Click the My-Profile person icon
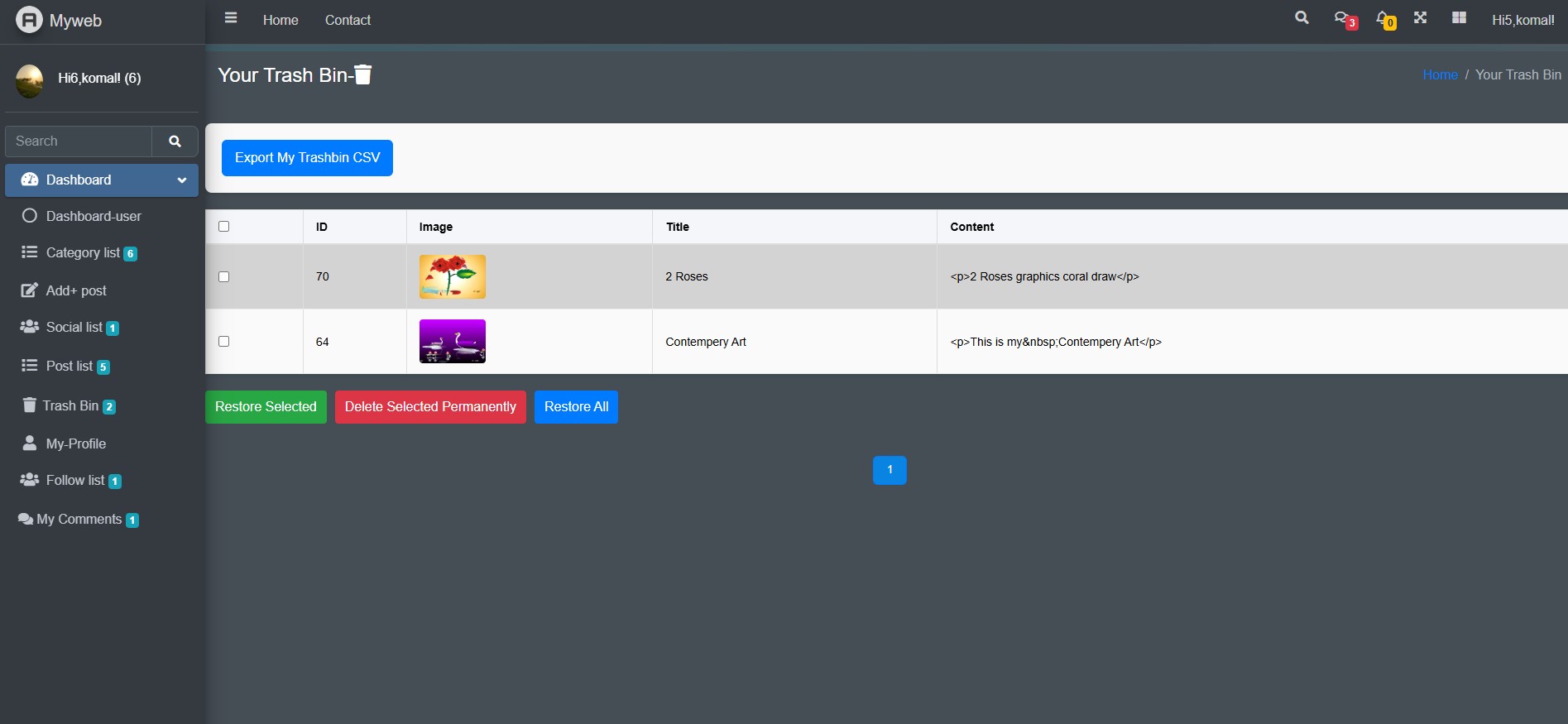The width and height of the screenshot is (1568, 724). tap(30, 443)
